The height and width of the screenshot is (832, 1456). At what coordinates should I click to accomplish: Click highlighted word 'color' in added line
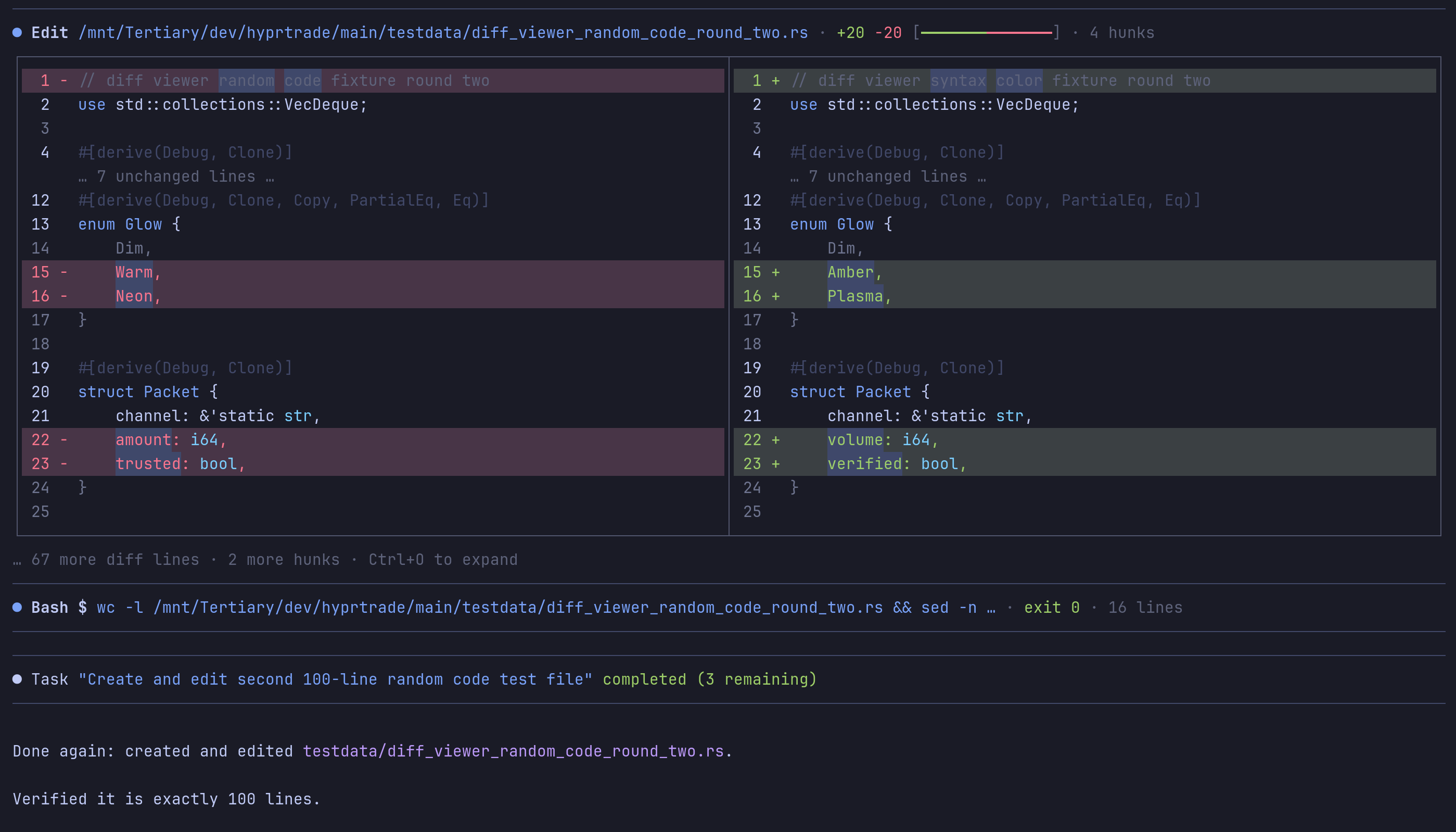coord(1019,81)
